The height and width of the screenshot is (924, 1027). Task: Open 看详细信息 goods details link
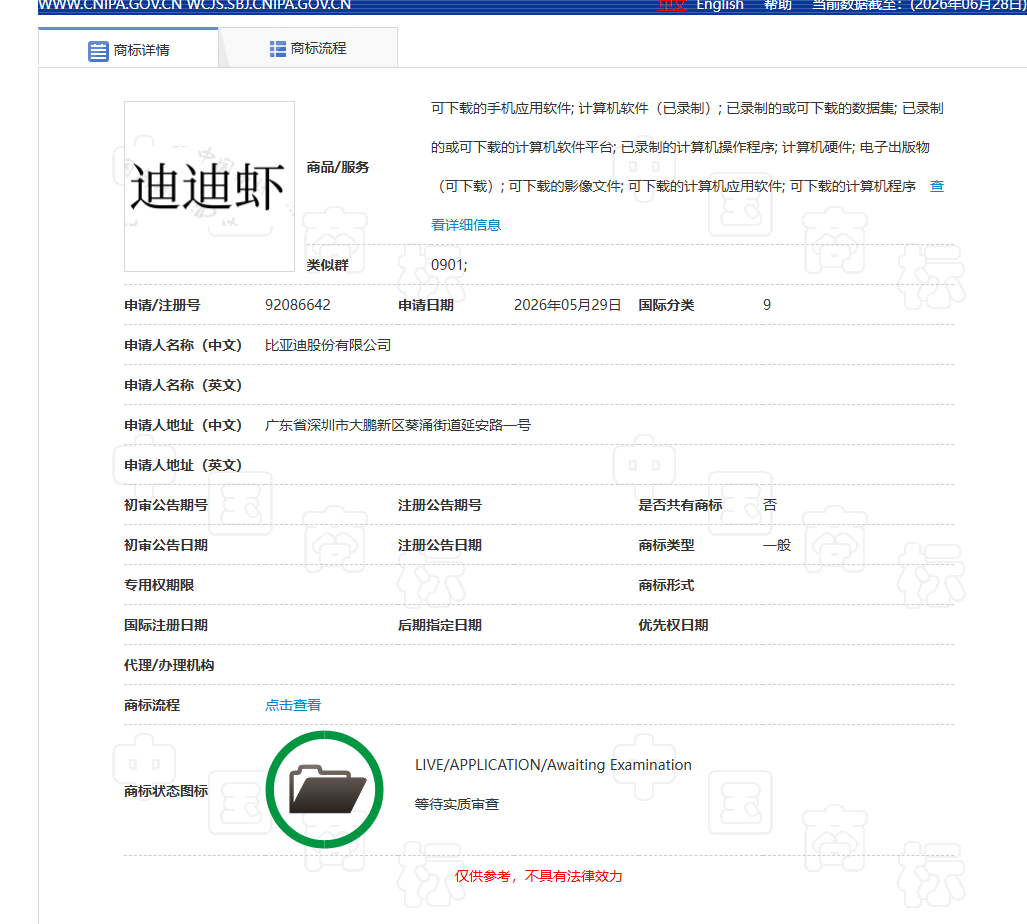(x=466, y=225)
